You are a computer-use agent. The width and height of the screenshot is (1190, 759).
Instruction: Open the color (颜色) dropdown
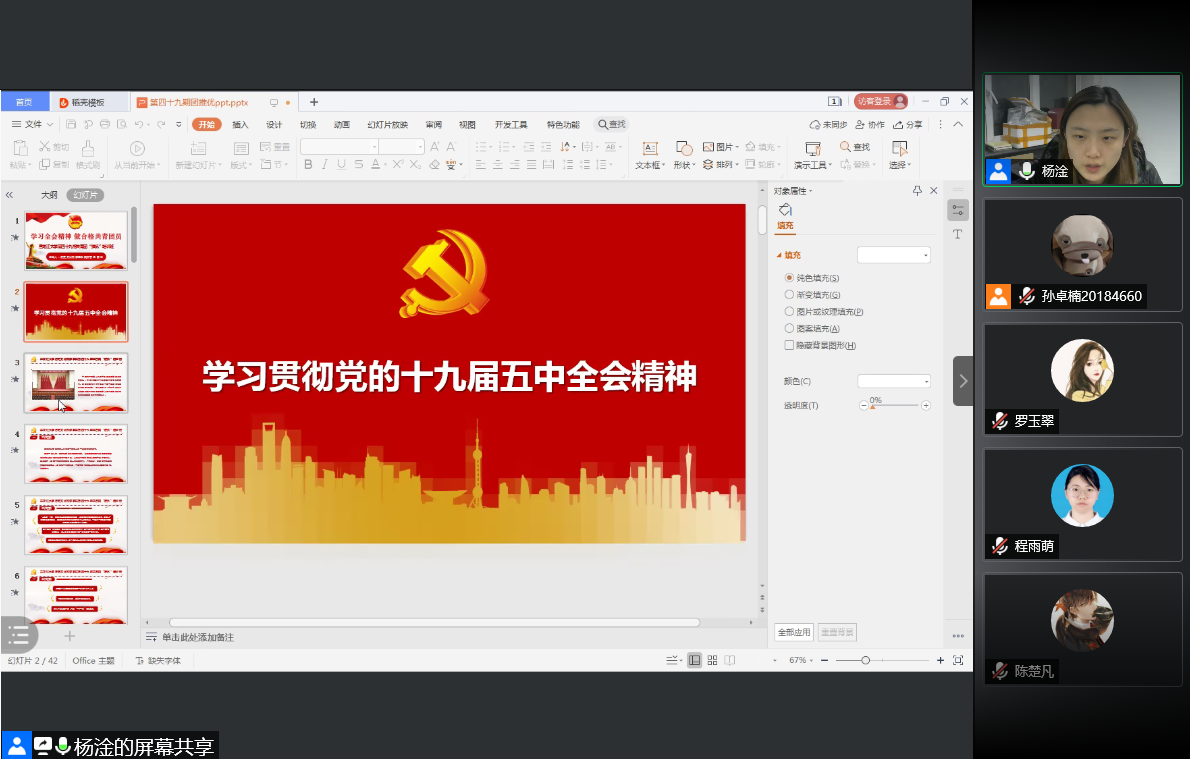(894, 381)
